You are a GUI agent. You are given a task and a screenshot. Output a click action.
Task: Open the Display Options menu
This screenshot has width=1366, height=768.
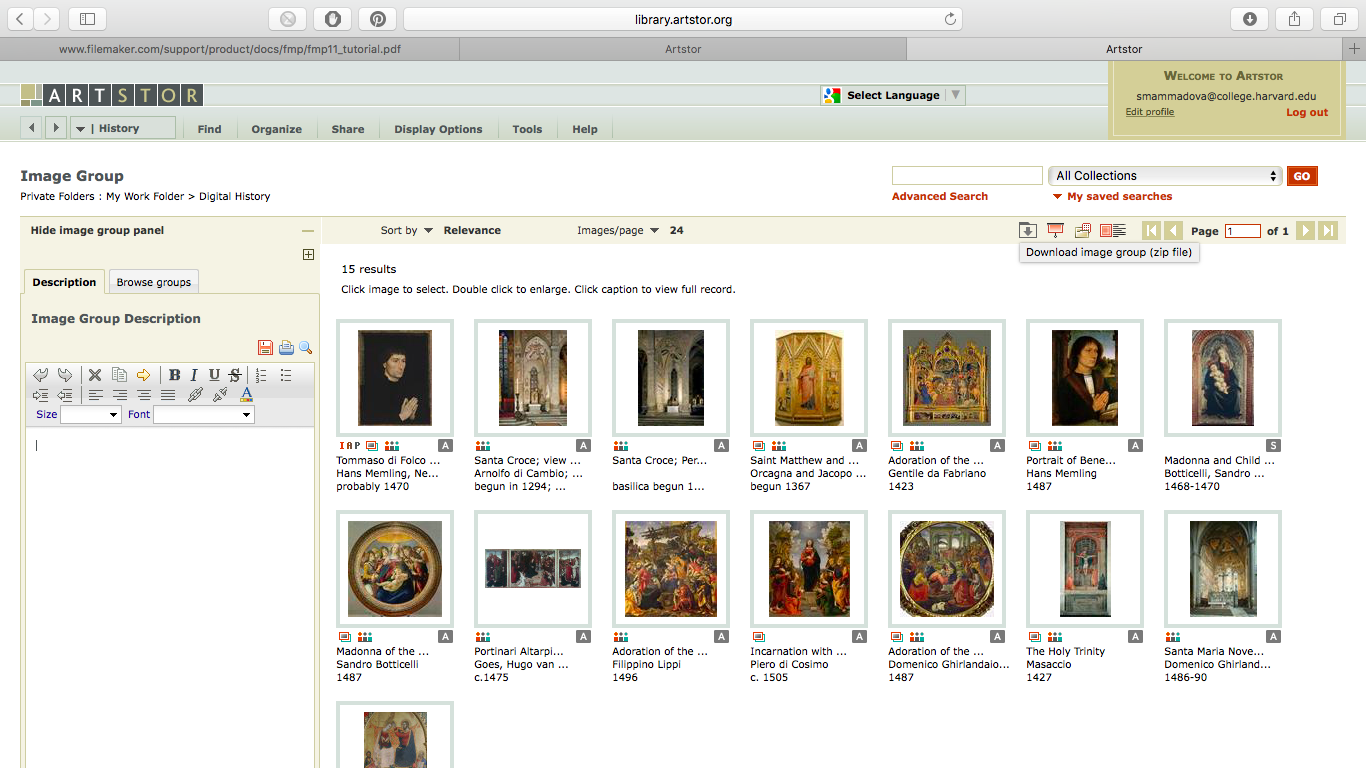(x=438, y=129)
